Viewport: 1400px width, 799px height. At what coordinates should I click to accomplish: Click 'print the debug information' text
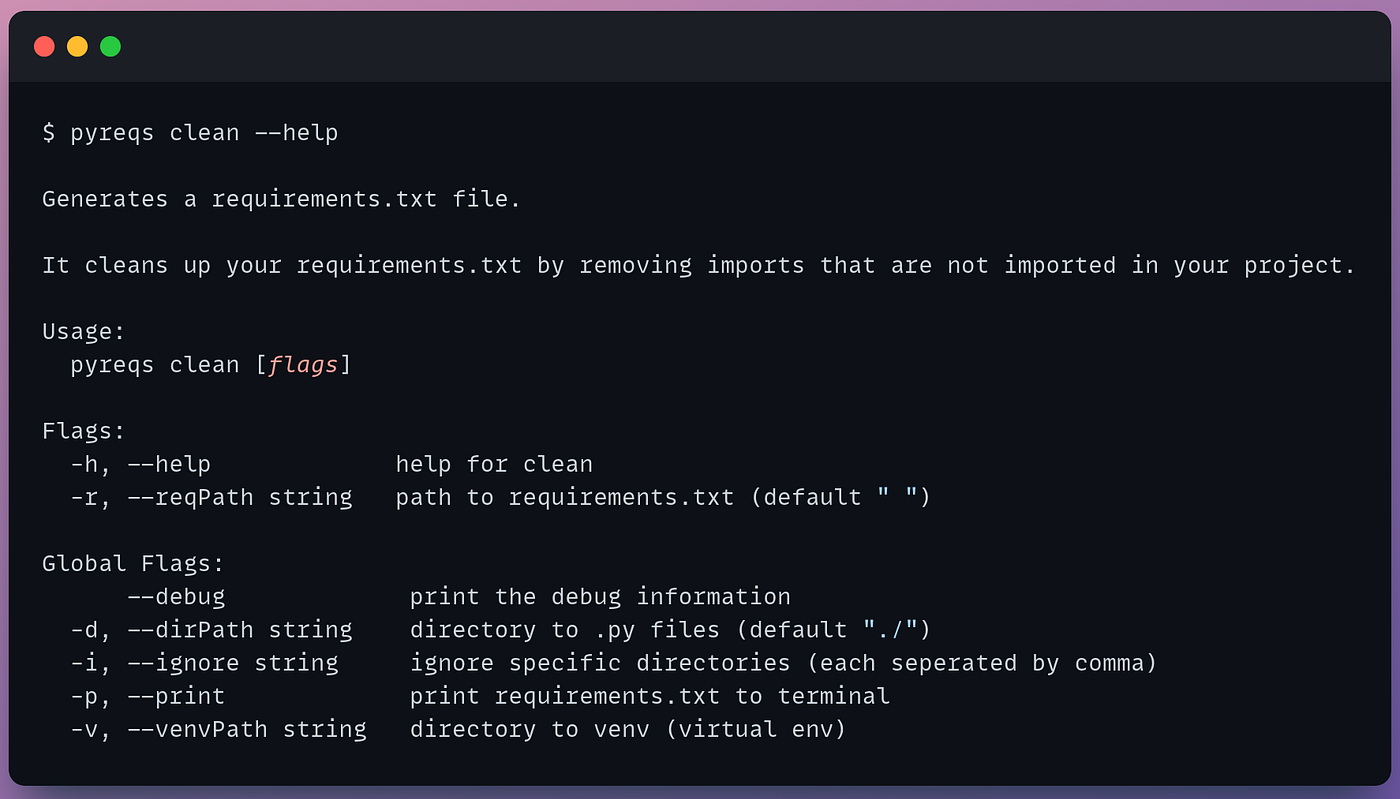click(x=600, y=597)
